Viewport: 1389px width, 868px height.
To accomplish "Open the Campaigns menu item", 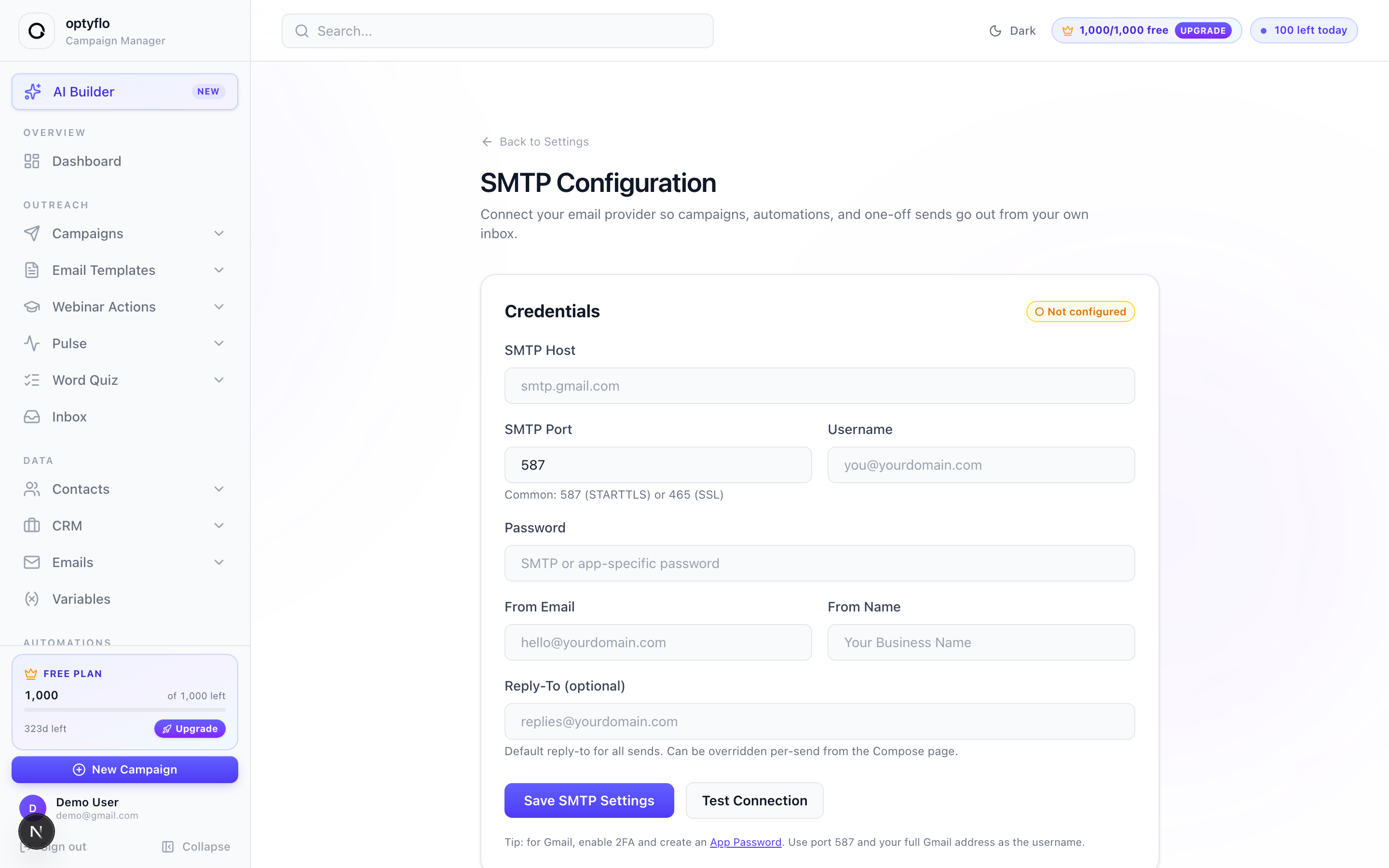I will [124, 234].
